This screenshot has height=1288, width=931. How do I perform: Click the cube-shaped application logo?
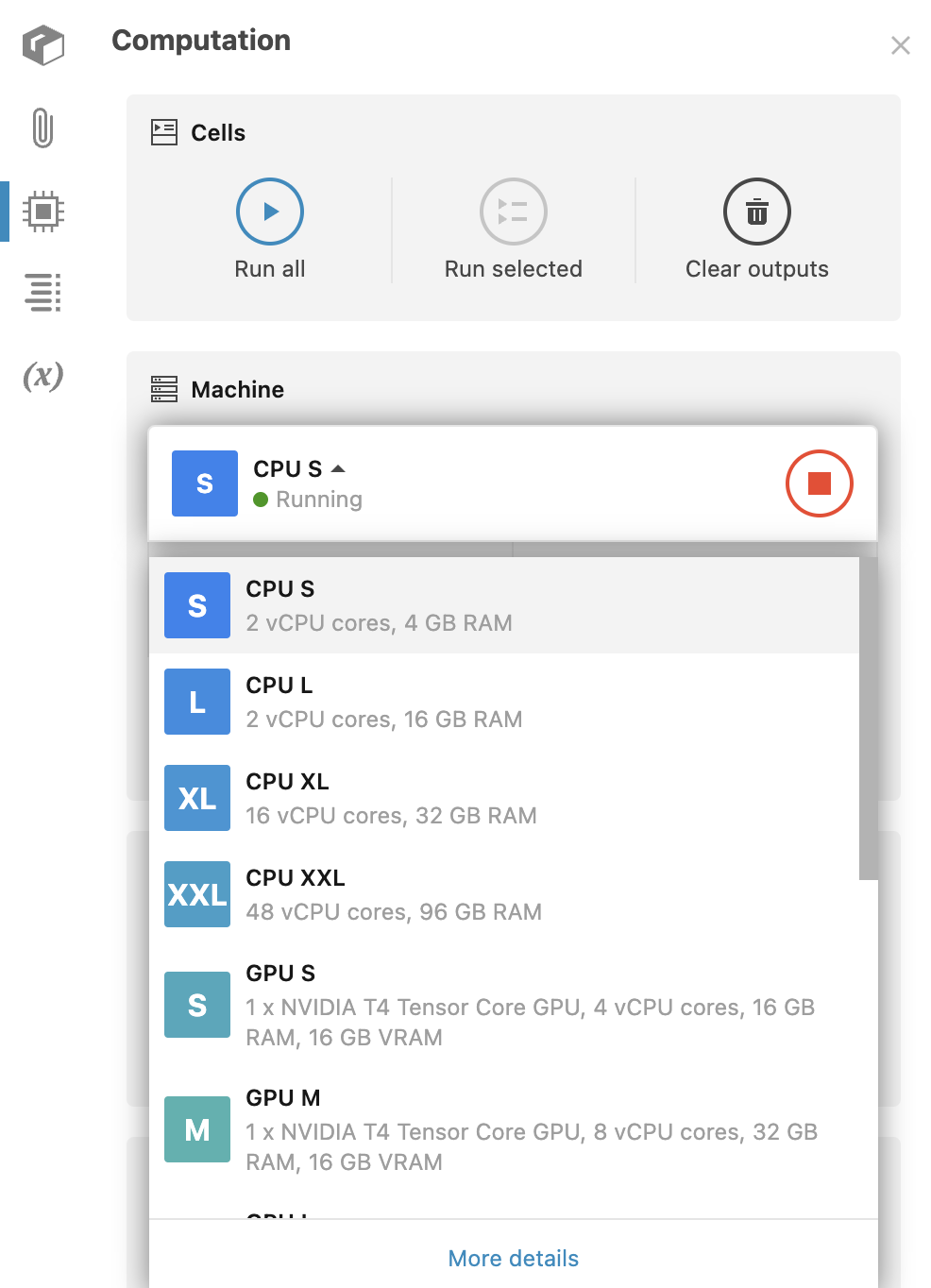click(x=42, y=44)
